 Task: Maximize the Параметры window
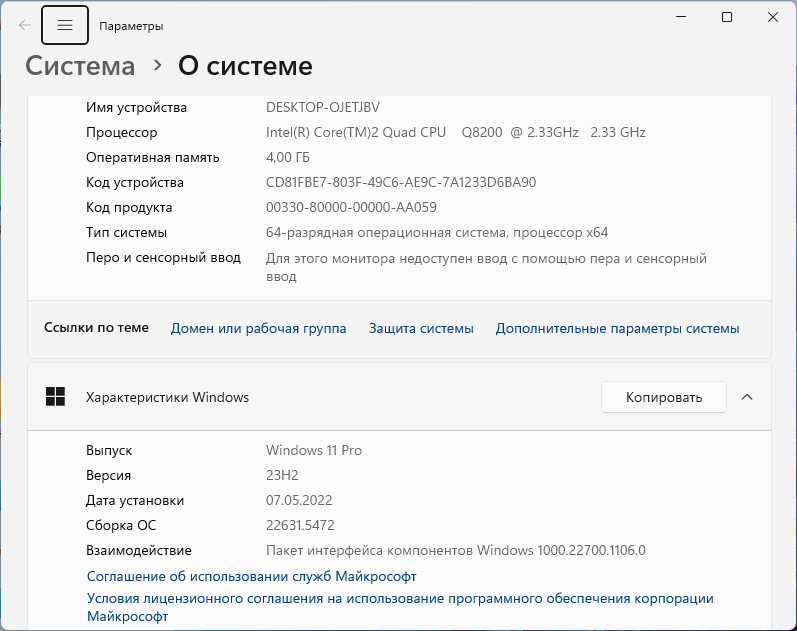coord(727,17)
